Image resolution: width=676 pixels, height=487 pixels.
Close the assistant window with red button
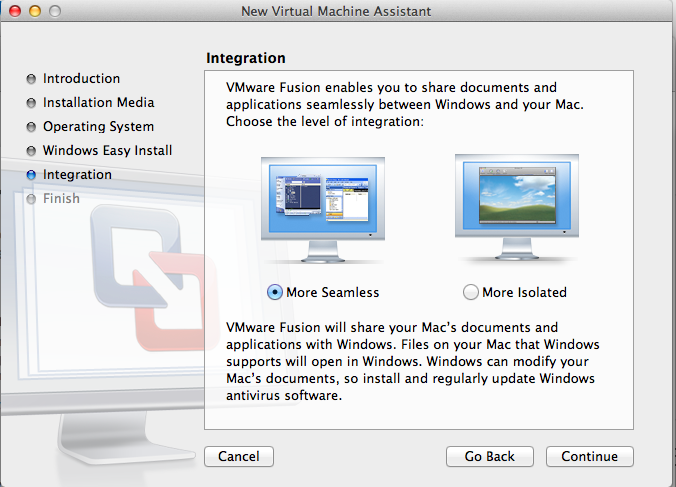pyautogui.click(x=15, y=11)
